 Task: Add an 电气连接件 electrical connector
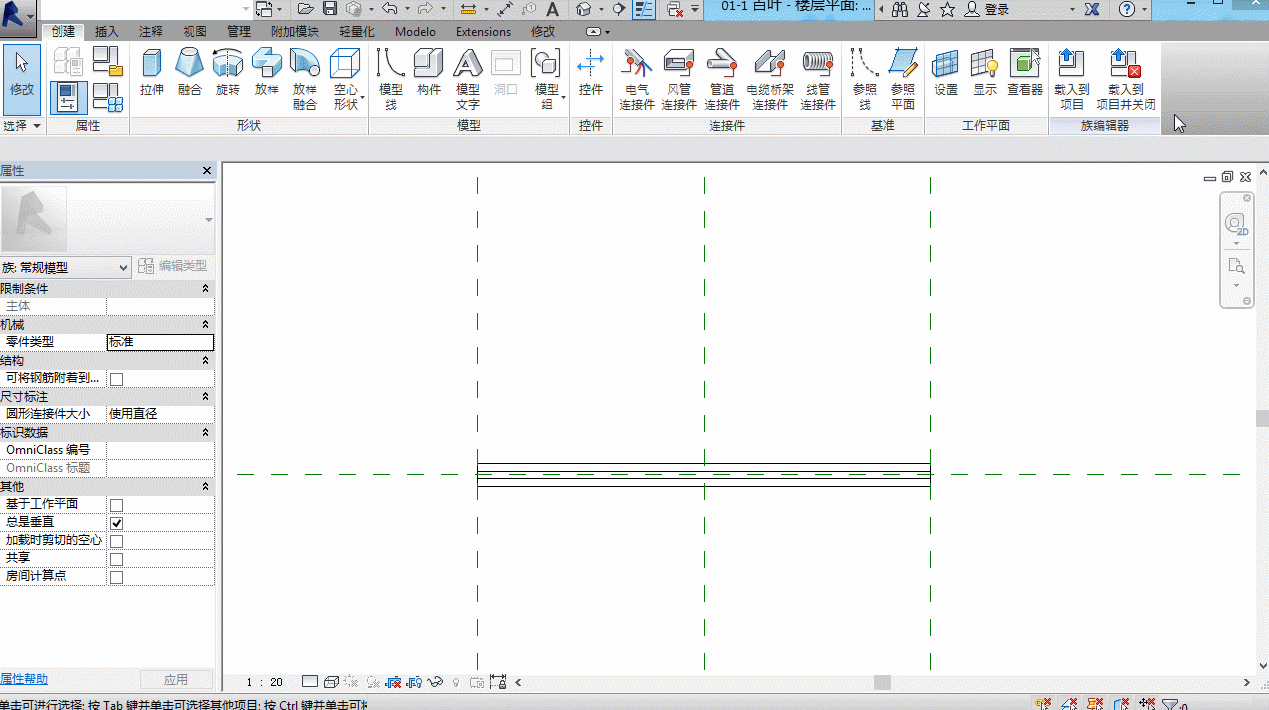click(636, 79)
